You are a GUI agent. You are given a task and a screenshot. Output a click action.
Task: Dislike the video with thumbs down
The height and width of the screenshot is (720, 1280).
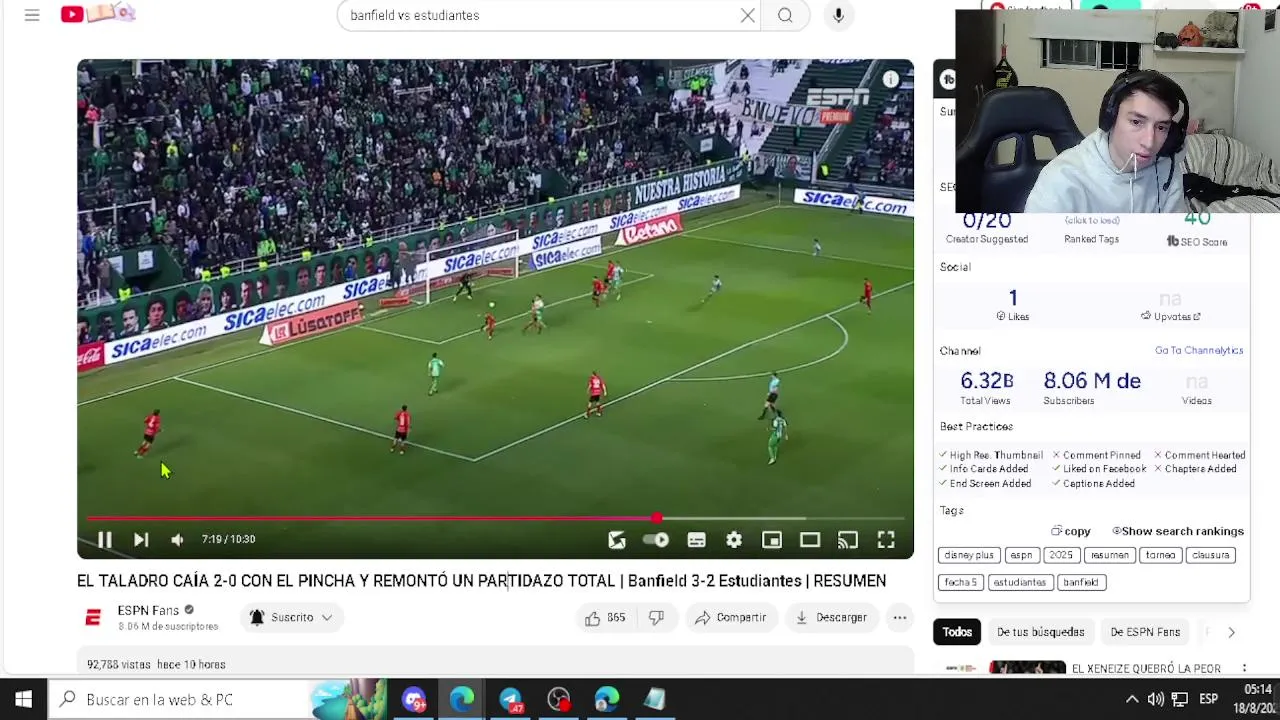[x=656, y=618]
